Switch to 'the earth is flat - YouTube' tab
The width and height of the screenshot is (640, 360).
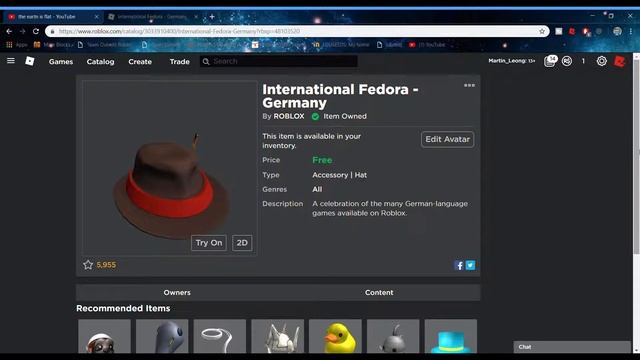pos(53,17)
